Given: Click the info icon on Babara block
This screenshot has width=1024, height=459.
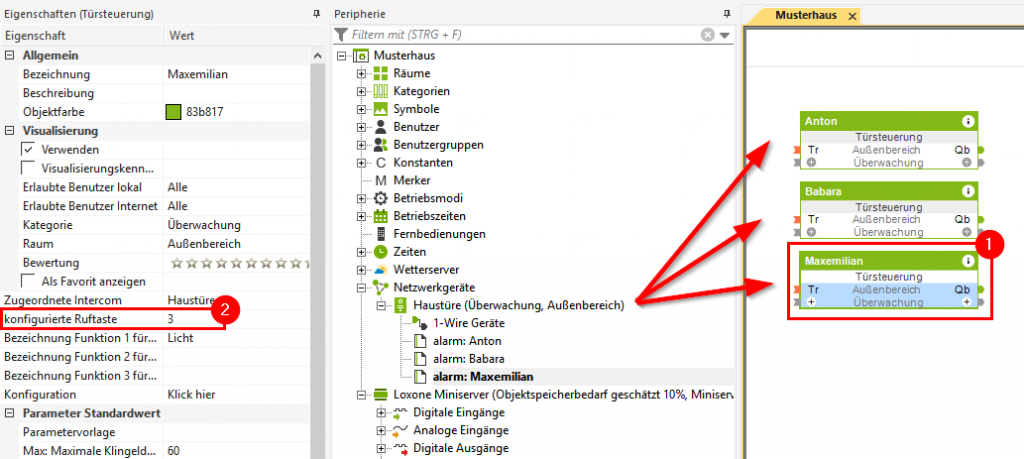Looking at the screenshot, I should coord(967,191).
